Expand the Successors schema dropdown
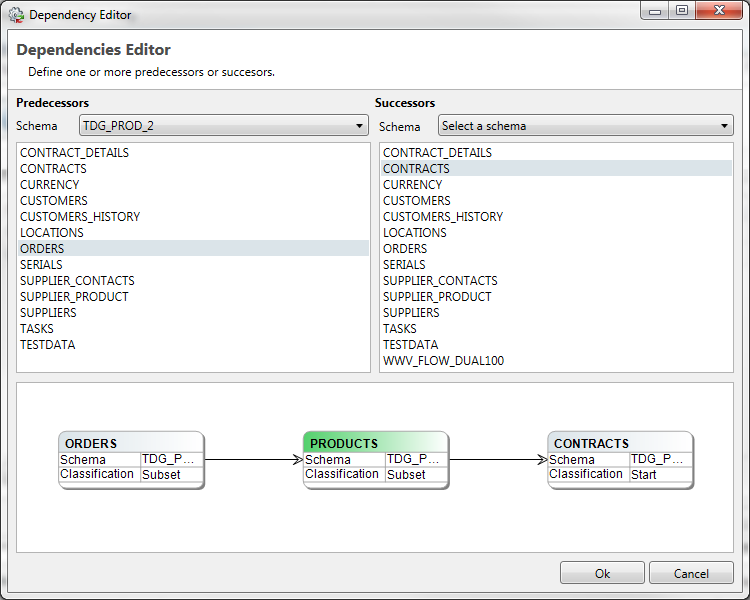 [x=585, y=126]
